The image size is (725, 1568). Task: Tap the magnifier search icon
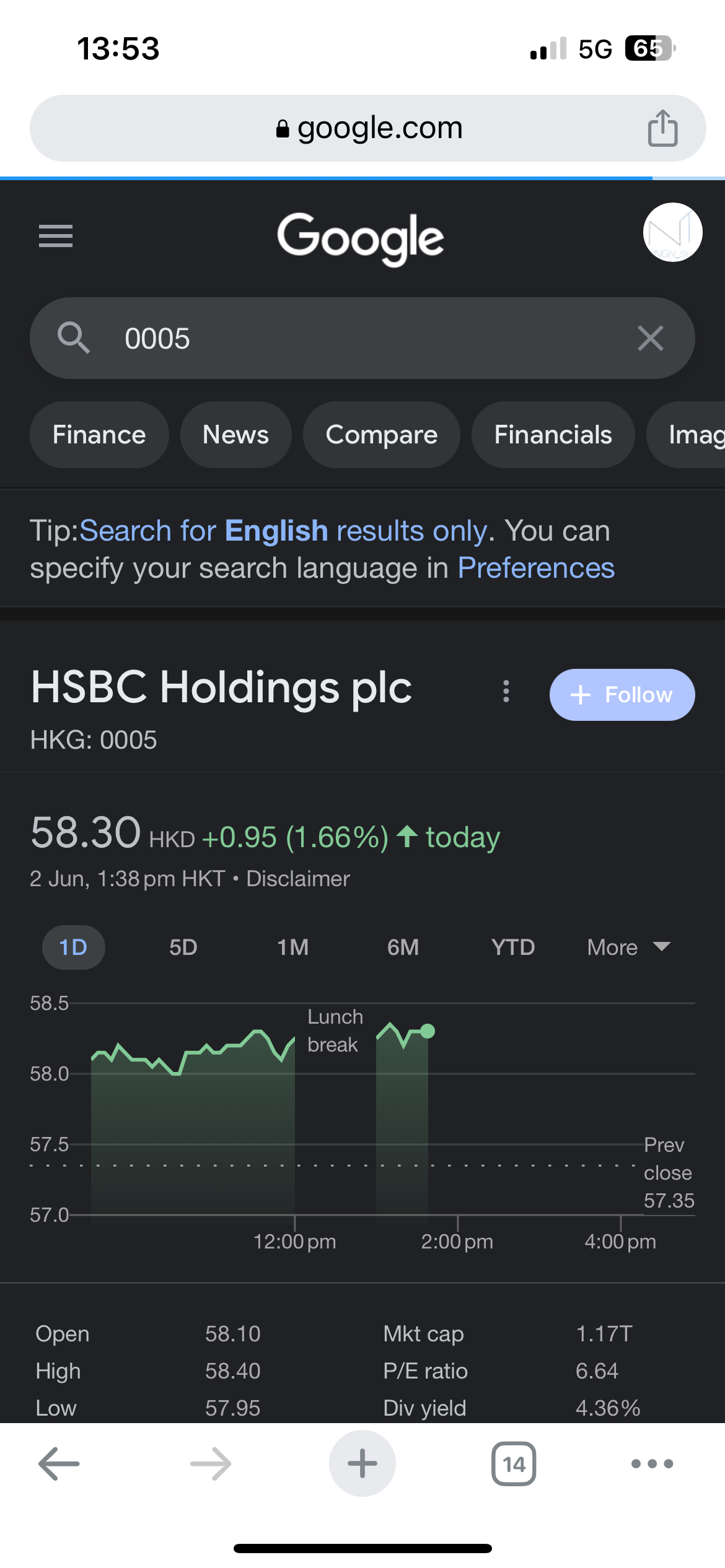tap(74, 338)
